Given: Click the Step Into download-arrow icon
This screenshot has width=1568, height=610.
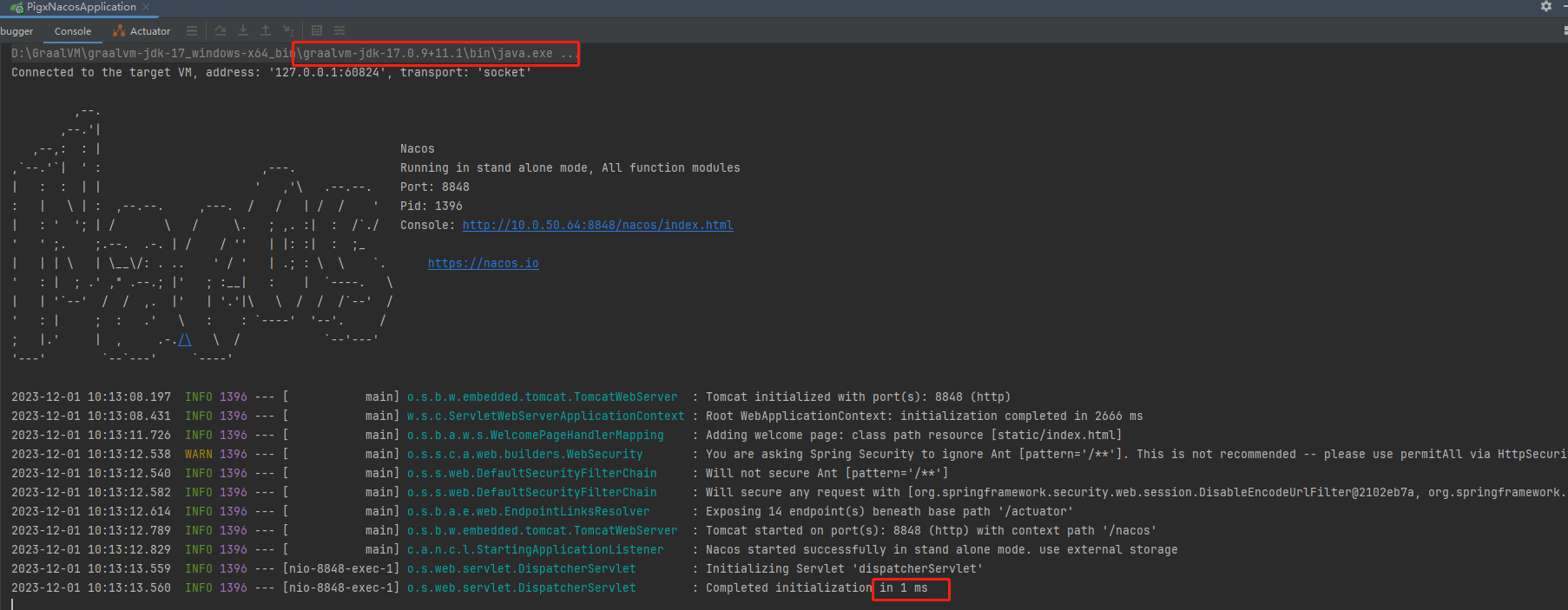Looking at the screenshot, I should pos(243,31).
